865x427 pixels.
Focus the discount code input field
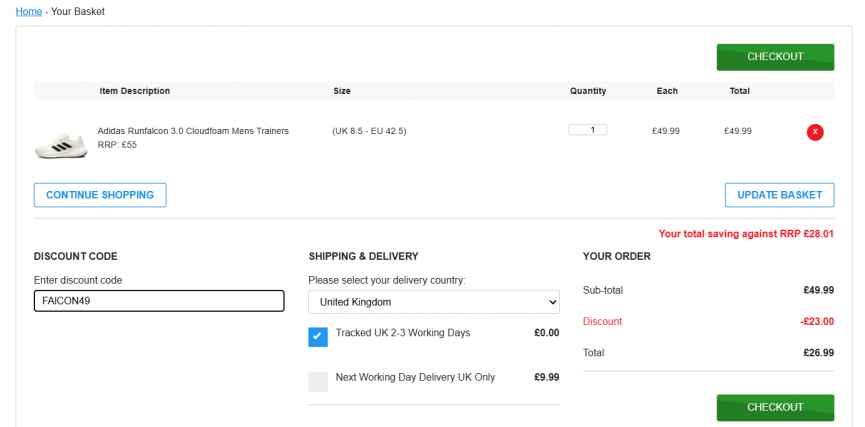(159, 301)
